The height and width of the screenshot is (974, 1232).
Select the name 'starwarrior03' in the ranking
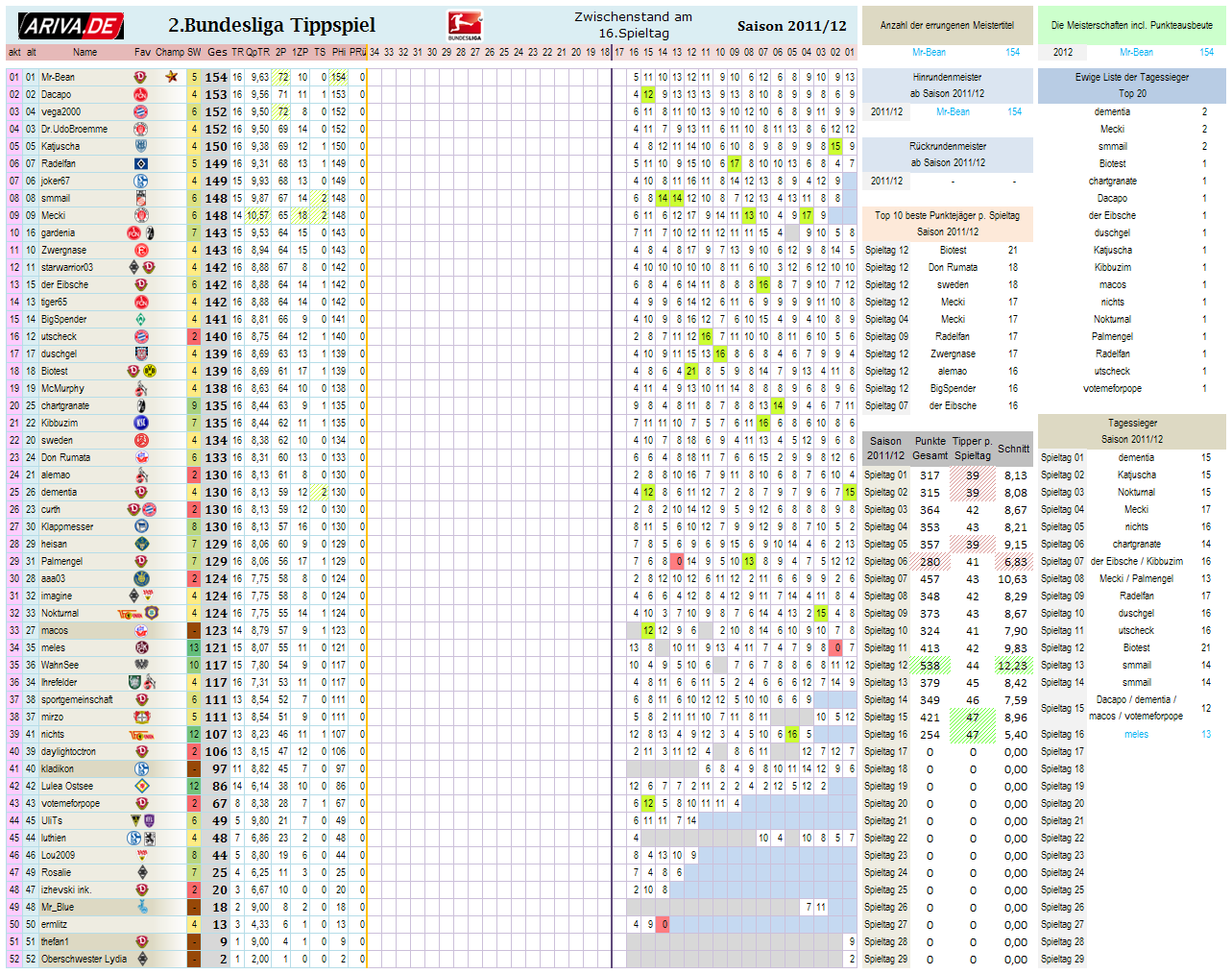click(67, 267)
